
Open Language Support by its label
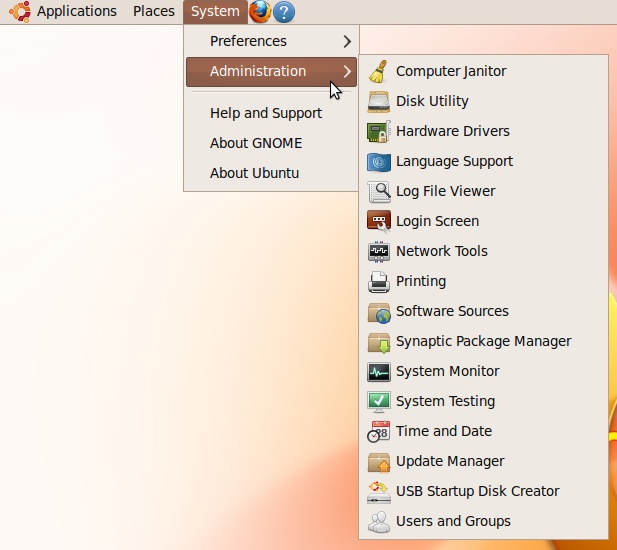(x=454, y=162)
